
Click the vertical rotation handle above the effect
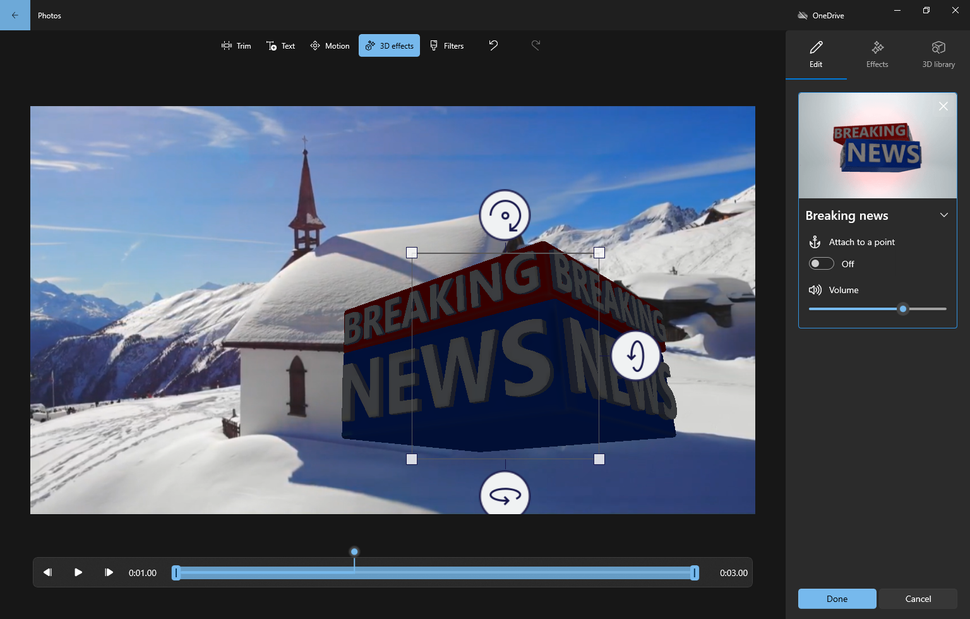coord(504,215)
